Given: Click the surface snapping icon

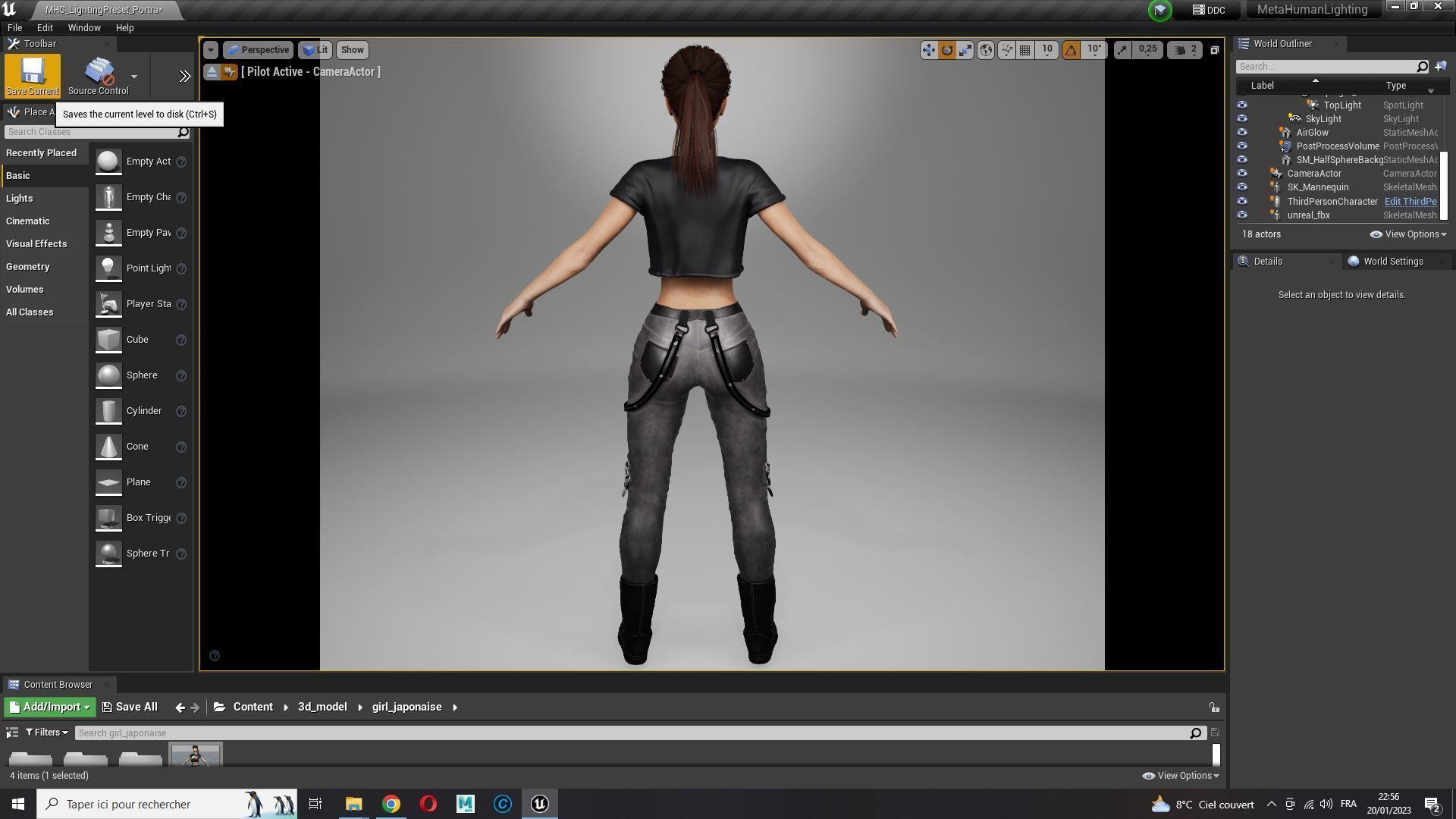Looking at the screenshot, I should [x=1006, y=50].
